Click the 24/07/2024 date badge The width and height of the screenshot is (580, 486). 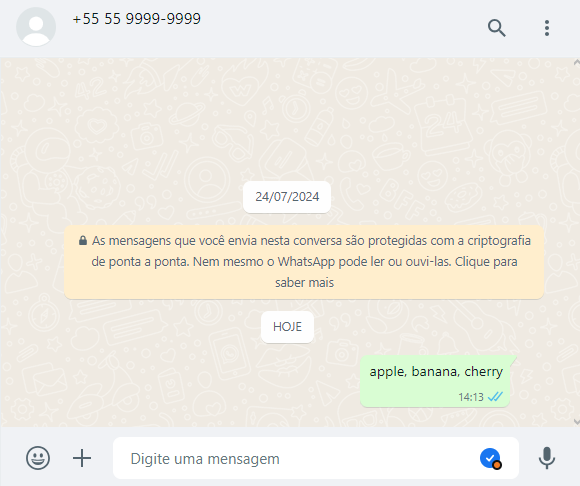287,197
